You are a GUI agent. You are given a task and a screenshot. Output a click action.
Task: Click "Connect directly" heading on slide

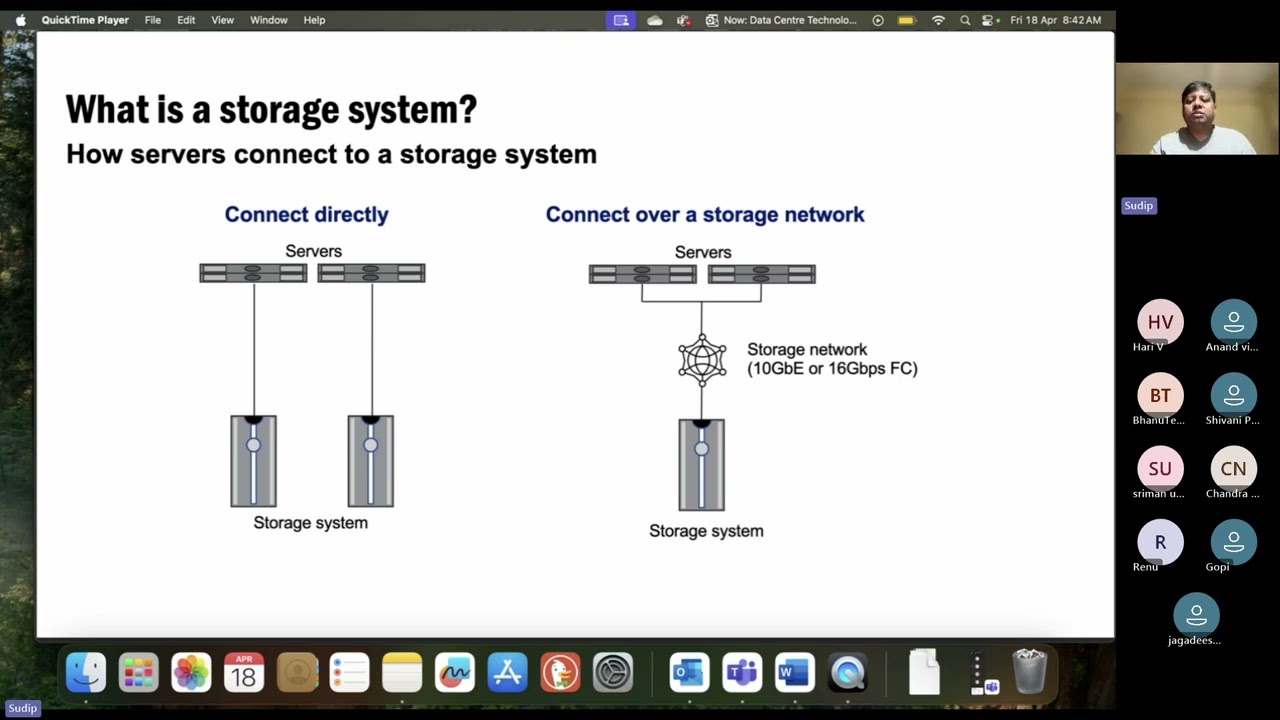306,214
